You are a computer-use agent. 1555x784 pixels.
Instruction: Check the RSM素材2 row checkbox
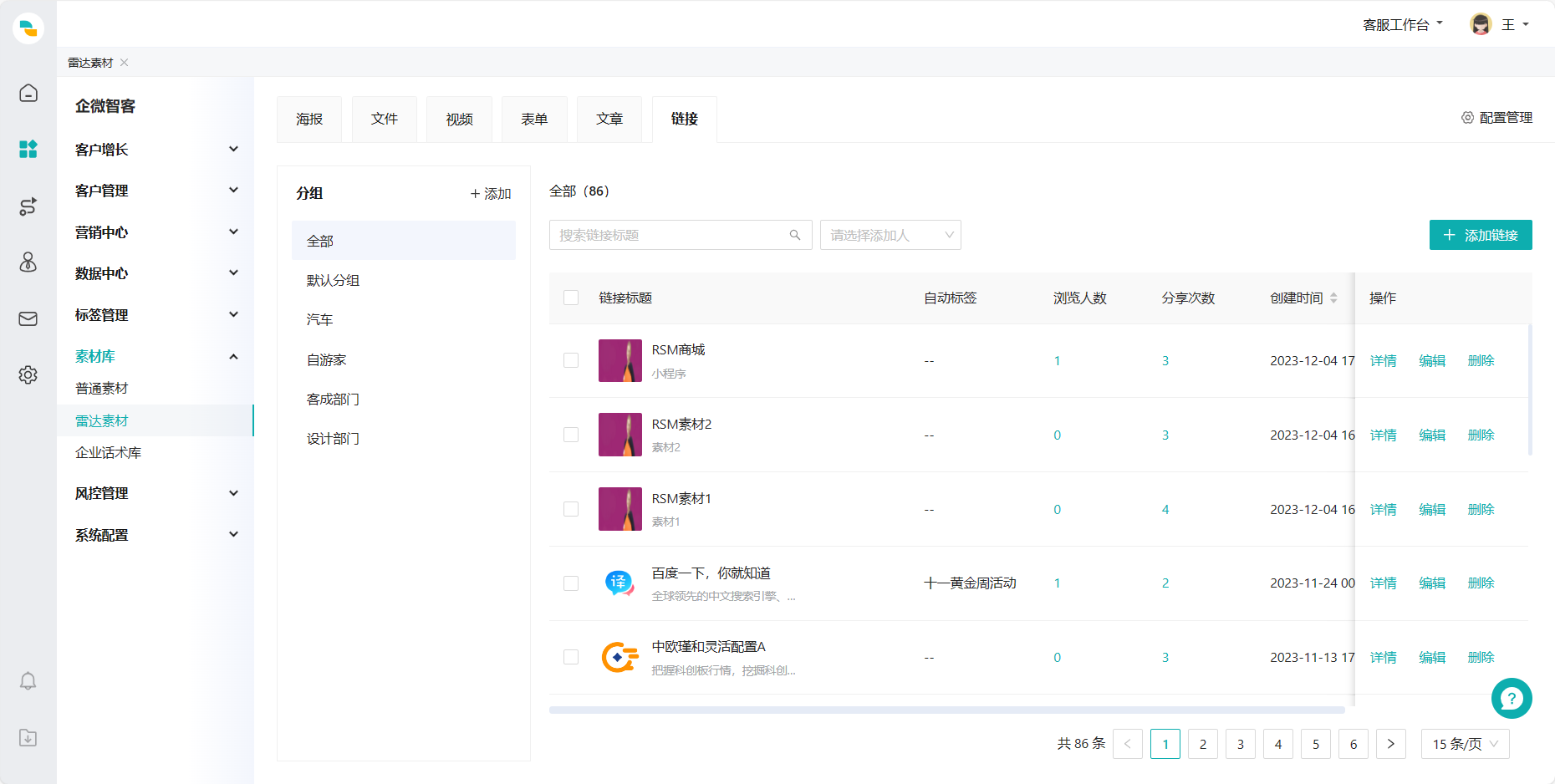tap(571, 435)
